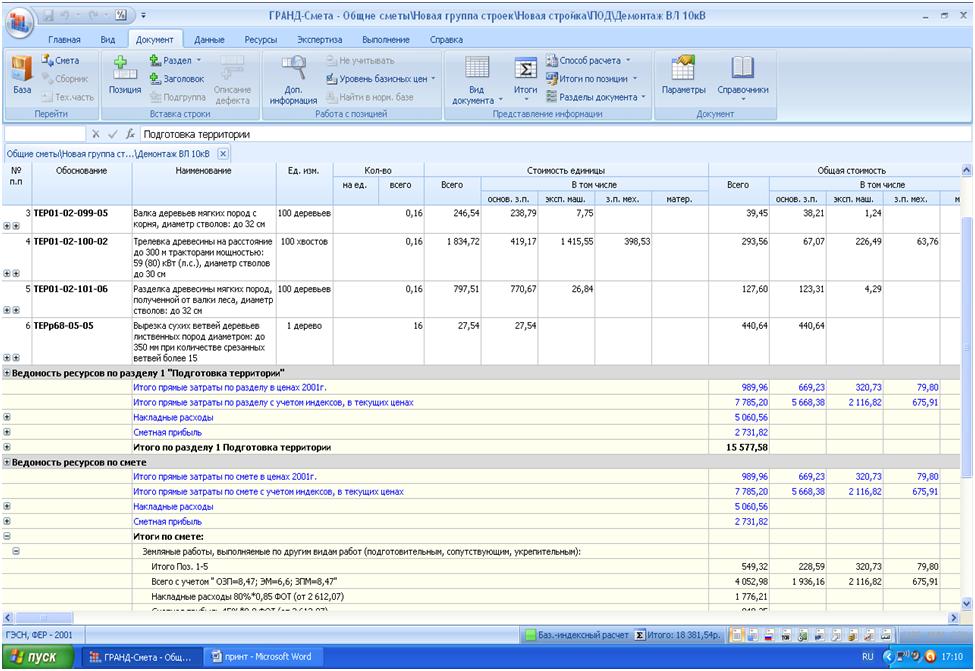The width and height of the screenshot is (975, 671).
Task: Open Доп. информация for the position
Action: (x=293, y=75)
